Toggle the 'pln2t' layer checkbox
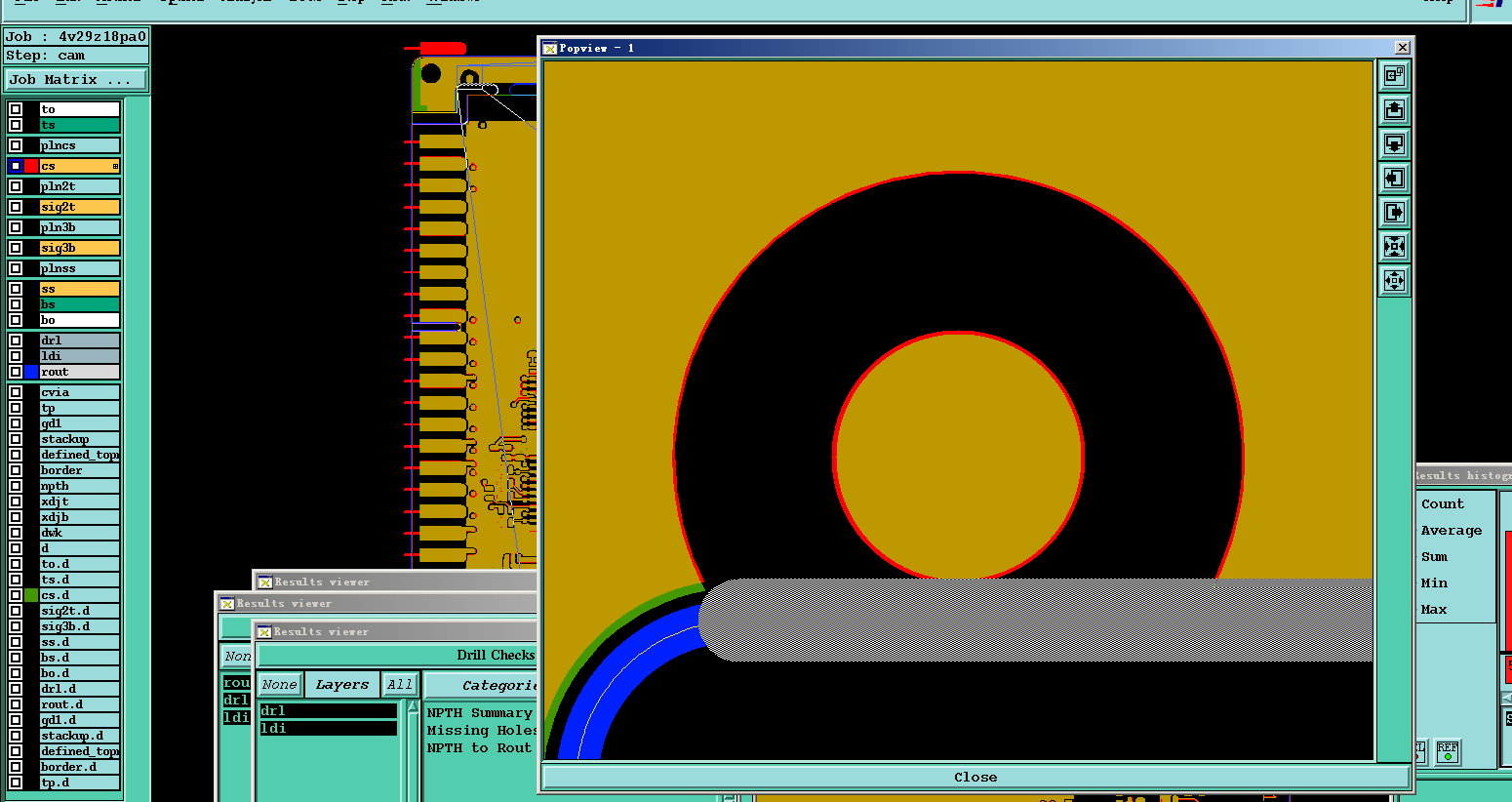This screenshot has height=802, width=1512. 16,186
